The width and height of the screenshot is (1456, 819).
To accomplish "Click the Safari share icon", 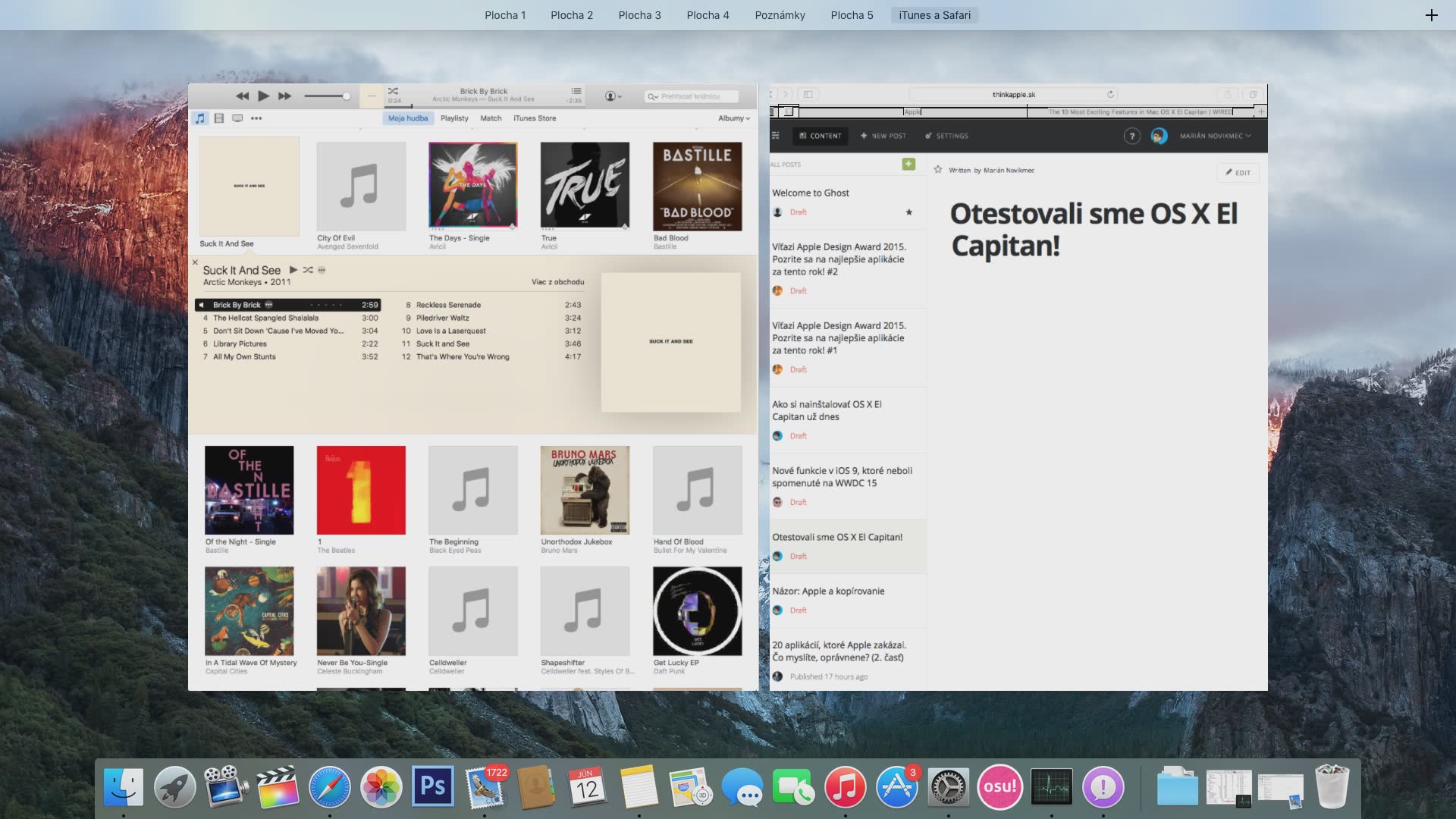I will (1227, 95).
